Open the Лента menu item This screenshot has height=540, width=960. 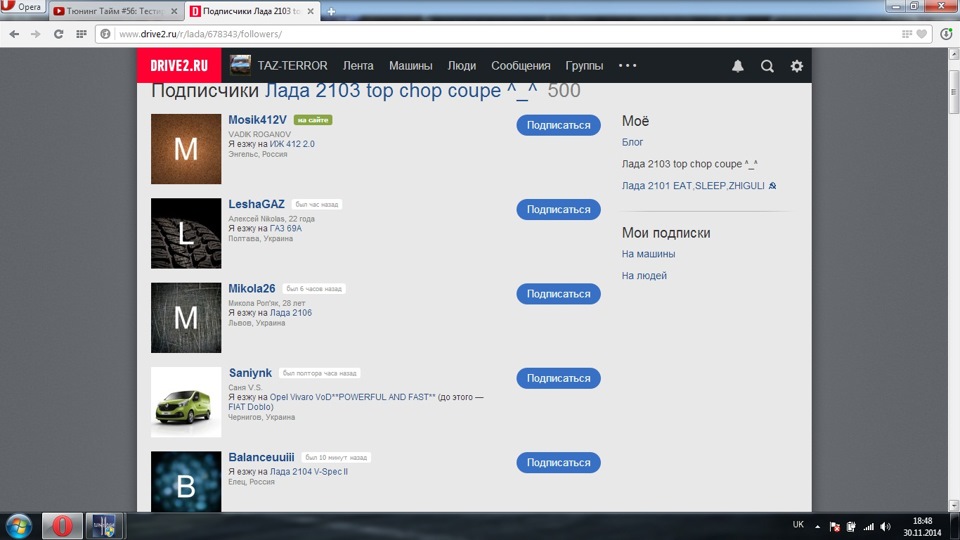pos(358,66)
